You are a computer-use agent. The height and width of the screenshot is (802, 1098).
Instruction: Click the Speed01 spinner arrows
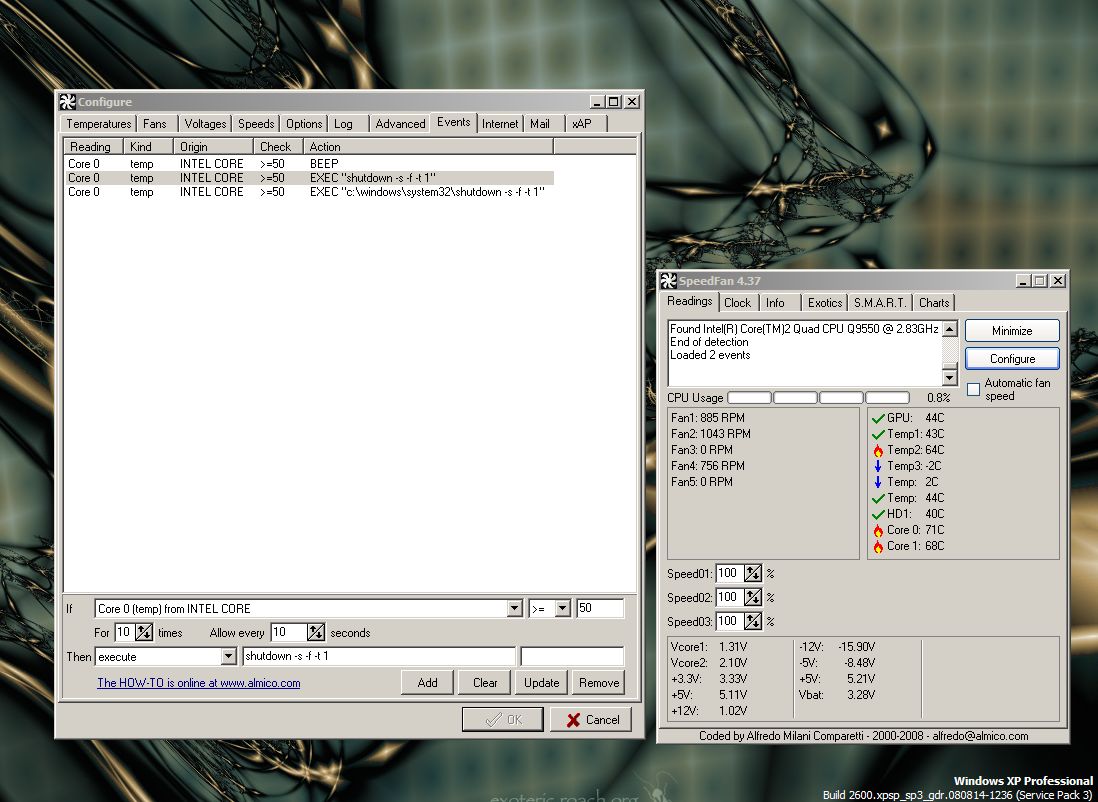pos(753,574)
